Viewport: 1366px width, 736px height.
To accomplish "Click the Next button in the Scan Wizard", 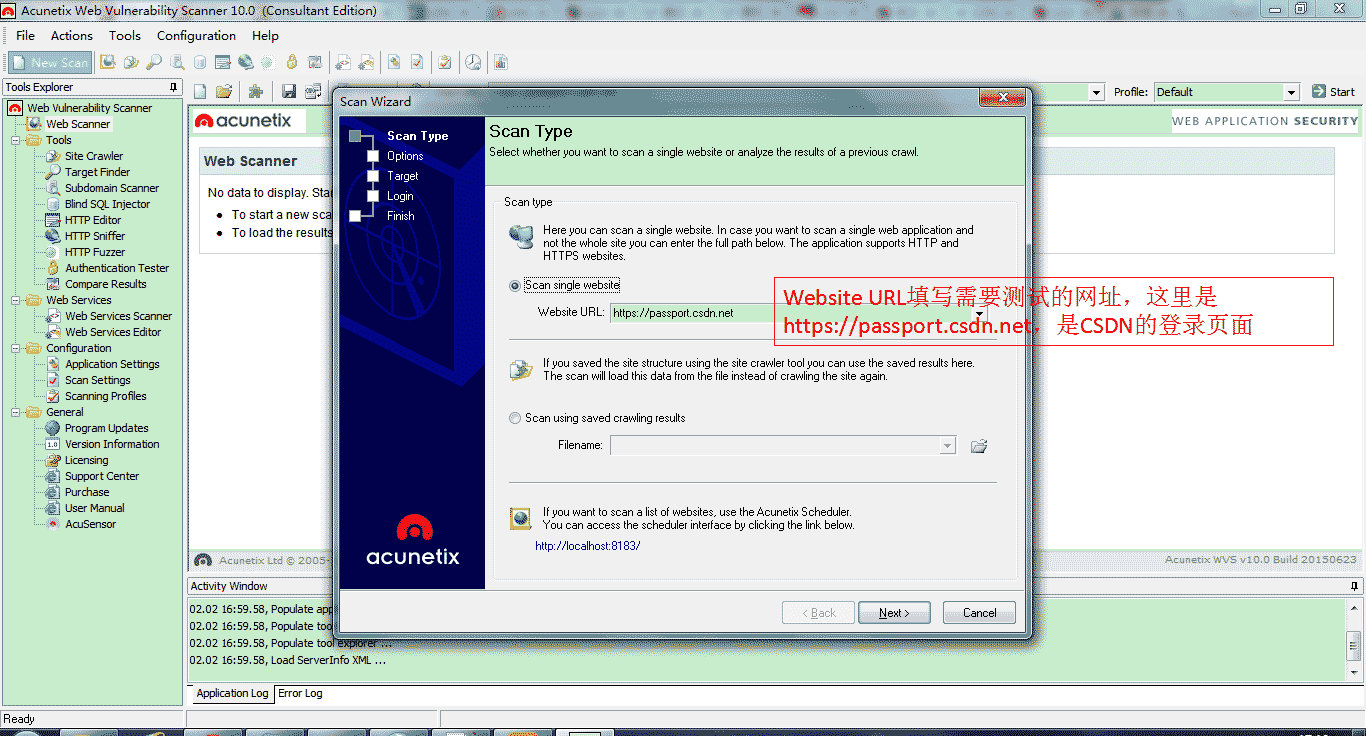I will pos(893,612).
